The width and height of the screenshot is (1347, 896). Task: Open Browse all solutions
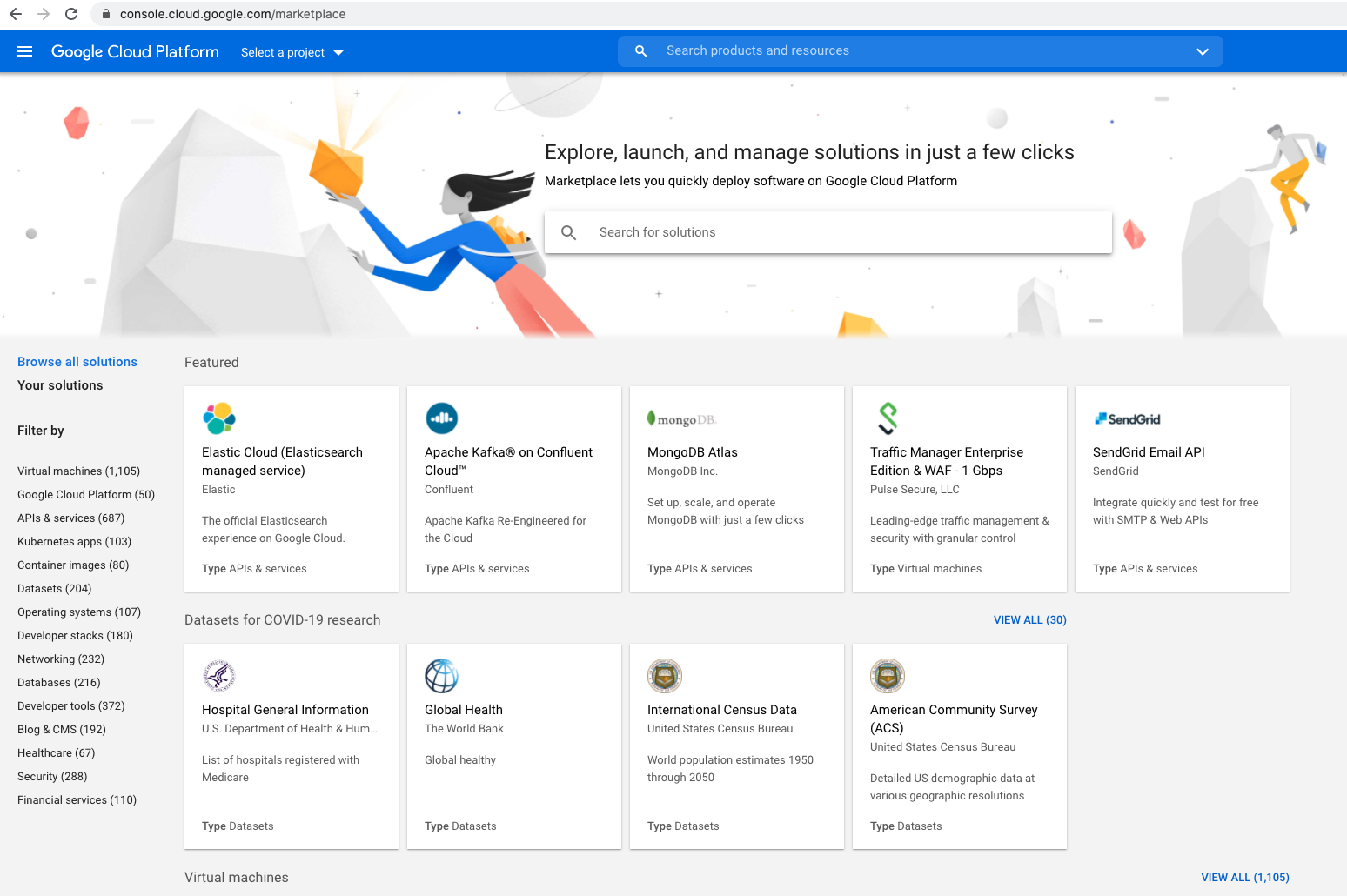[x=77, y=362]
